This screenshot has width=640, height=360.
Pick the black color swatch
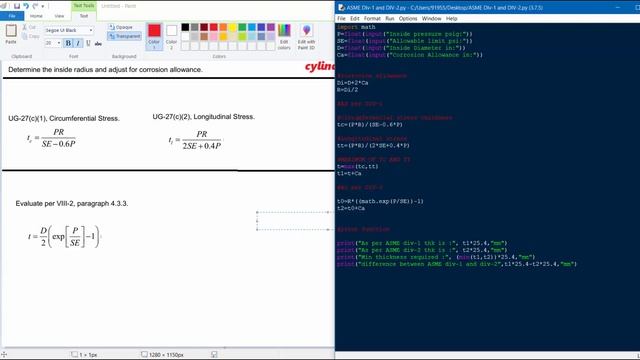coord(185,27)
